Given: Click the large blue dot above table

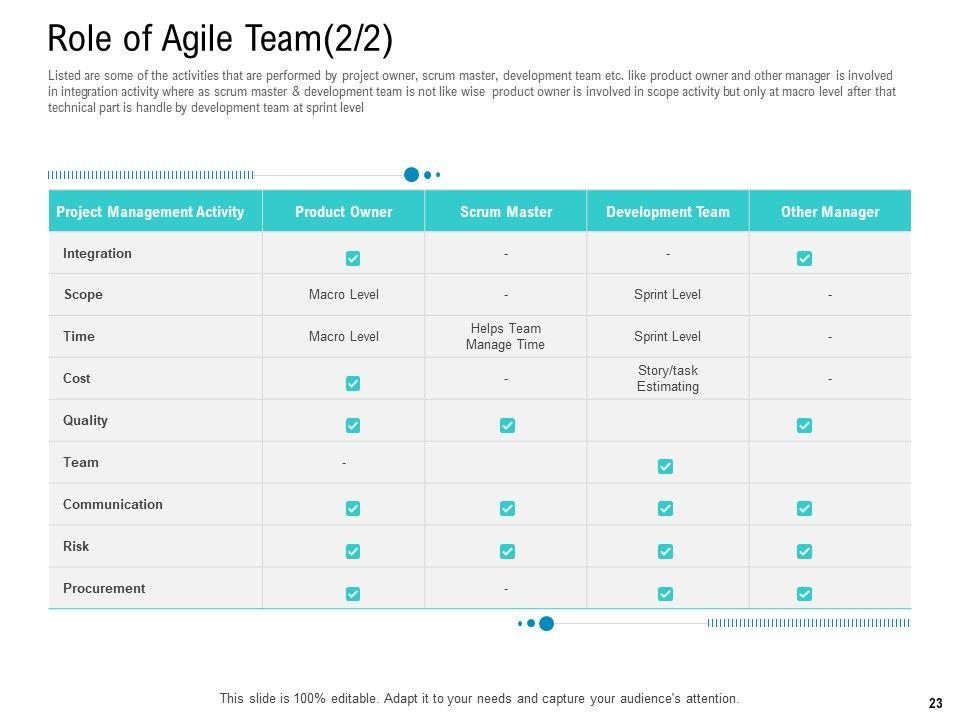Looking at the screenshot, I should (411, 175).
